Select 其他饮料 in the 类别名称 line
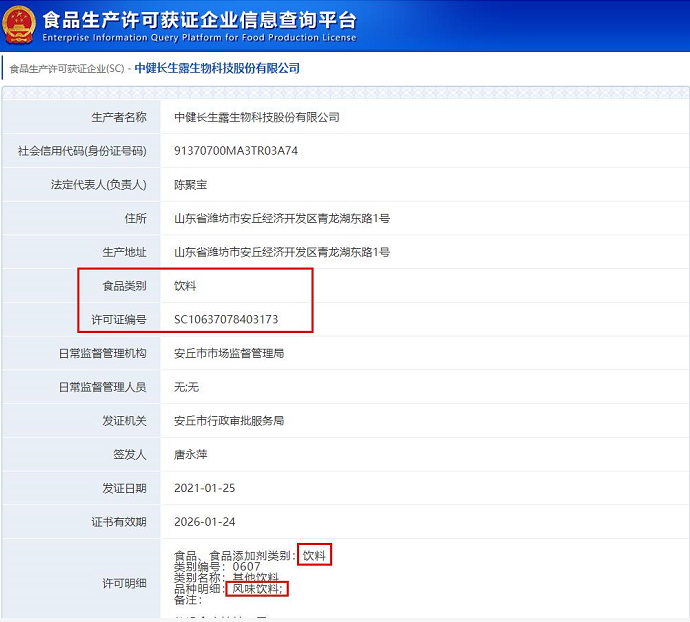Image resolution: width=690 pixels, height=622 pixels. [256, 577]
